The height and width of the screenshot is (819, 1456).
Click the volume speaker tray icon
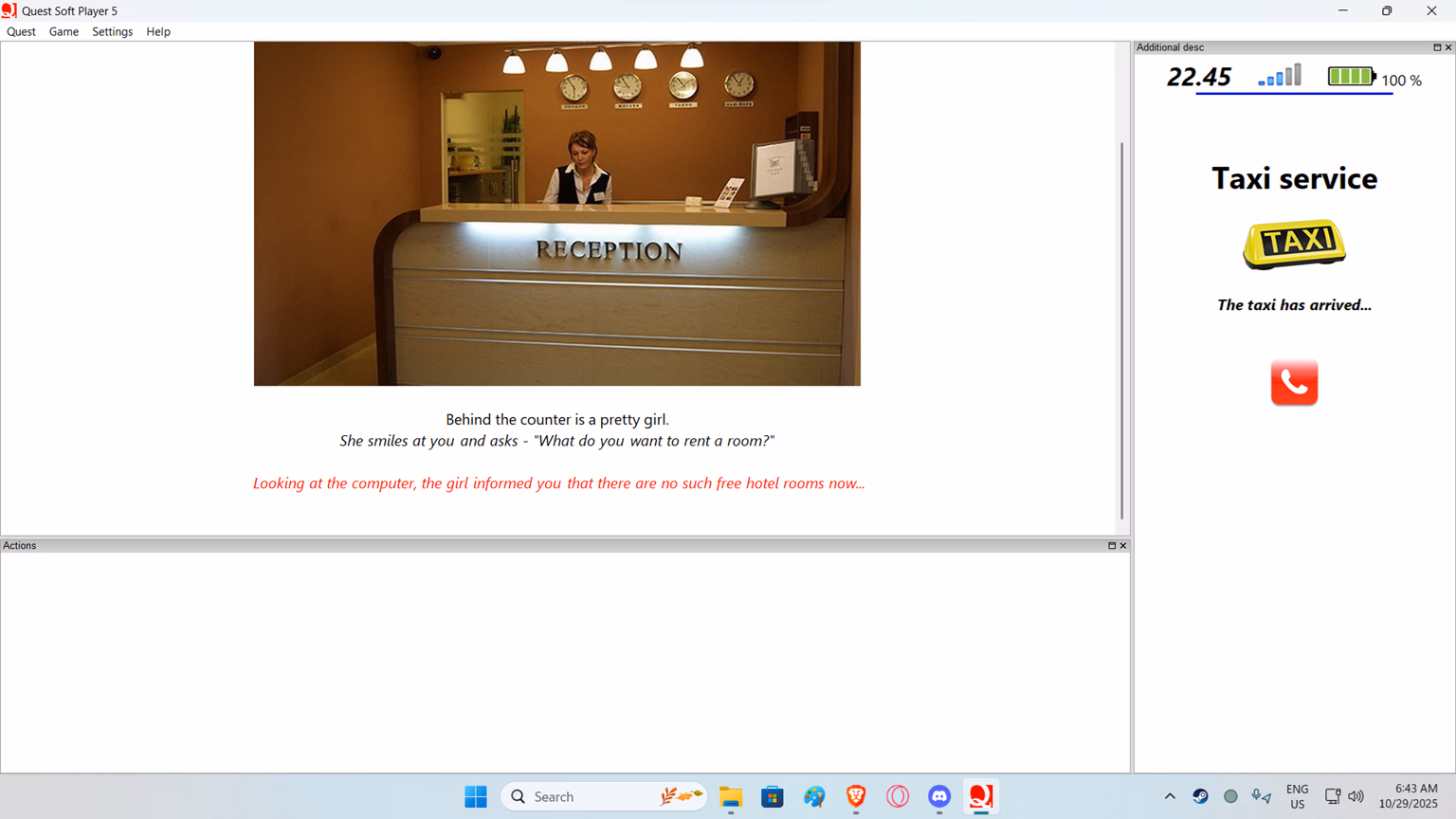[x=1356, y=796]
